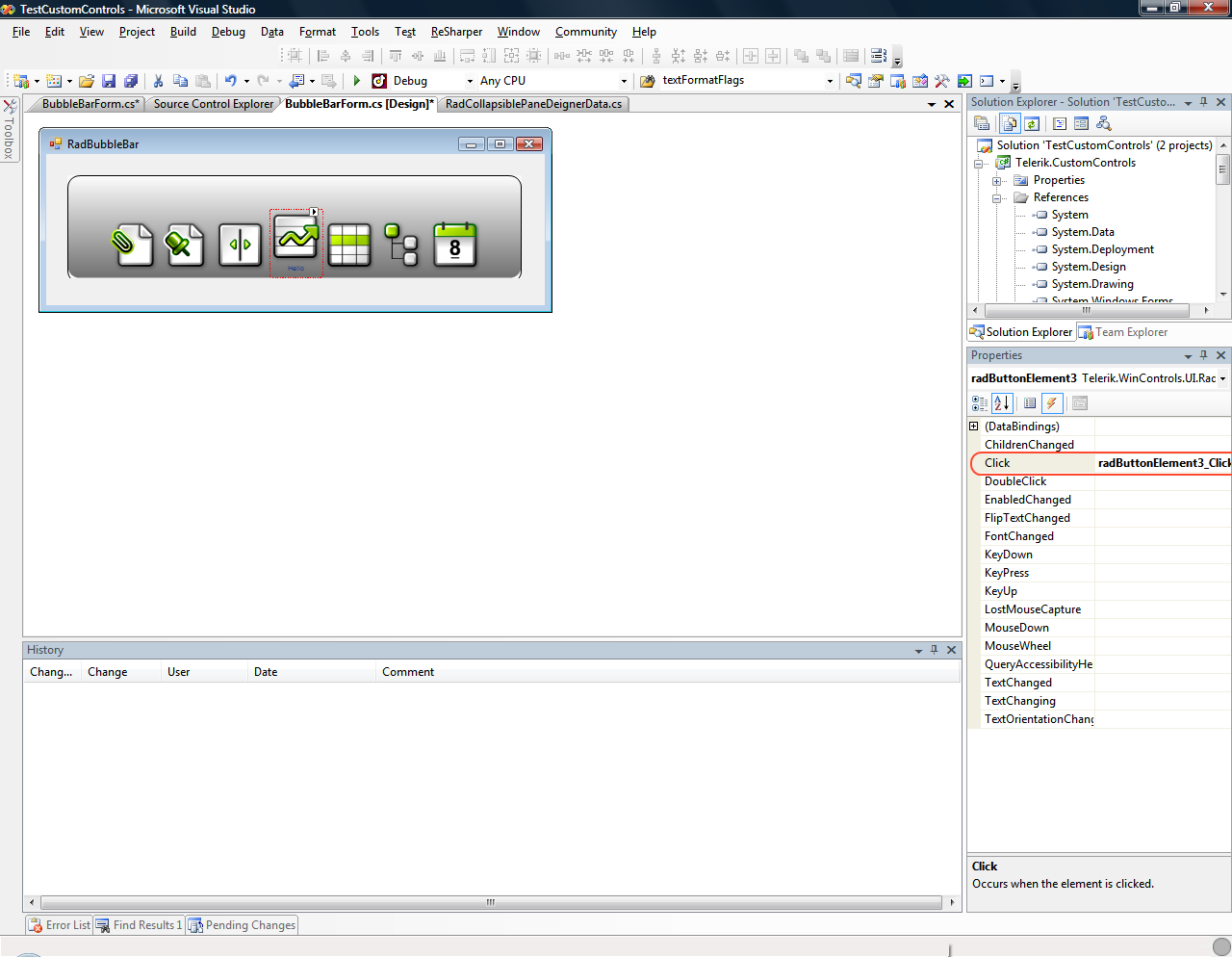Click the Refresh icon in Solution Explorer
This screenshot has width=1232, height=957.
tap(1032, 123)
